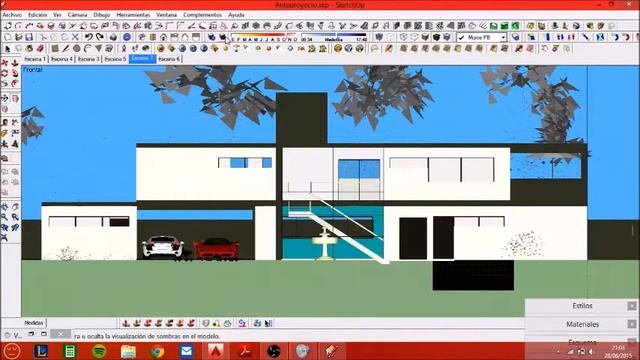
Task: Open Mail app from the taskbar
Action: [x=186, y=351]
